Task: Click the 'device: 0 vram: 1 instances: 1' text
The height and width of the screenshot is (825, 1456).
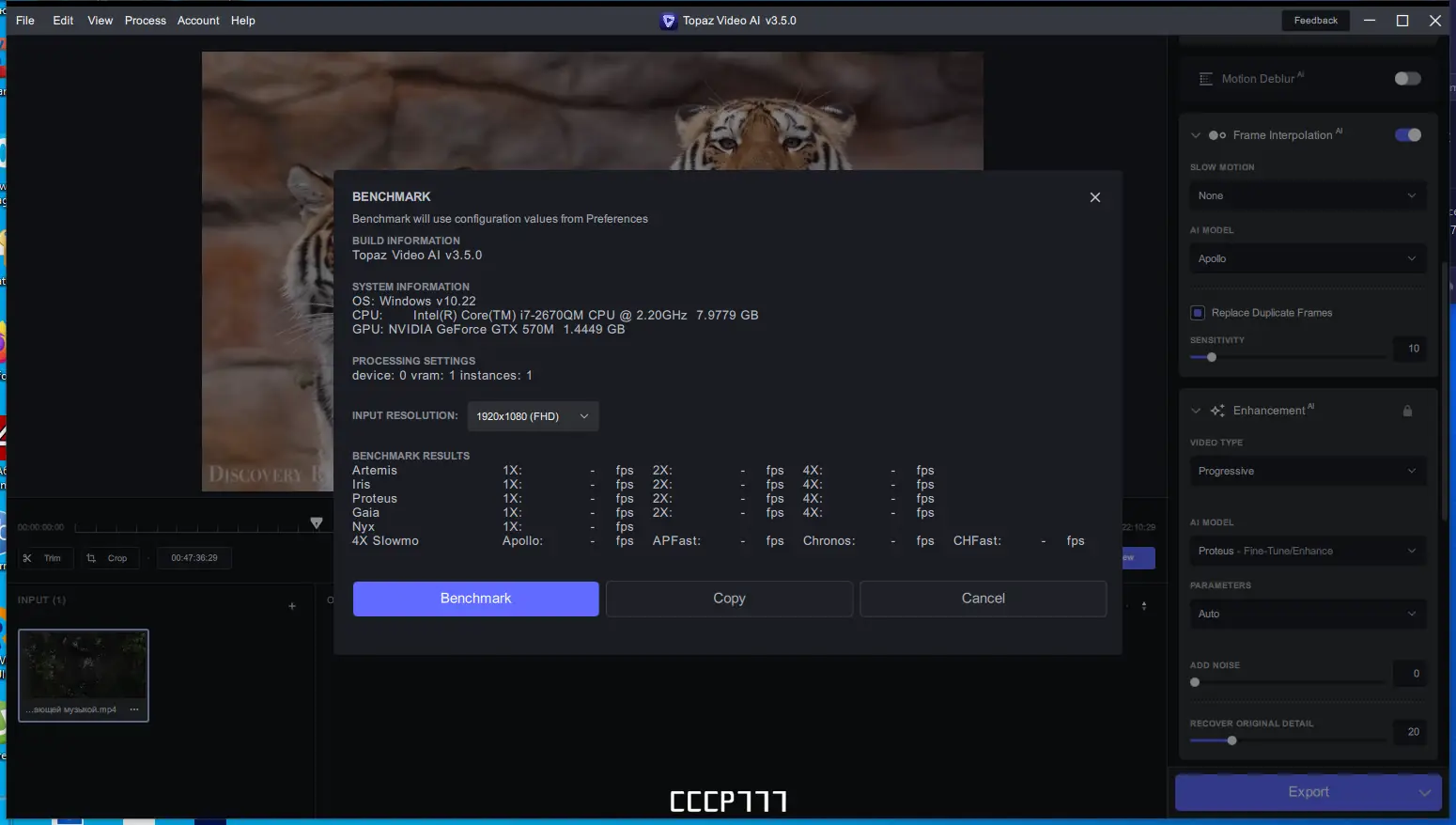Action: click(442, 376)
